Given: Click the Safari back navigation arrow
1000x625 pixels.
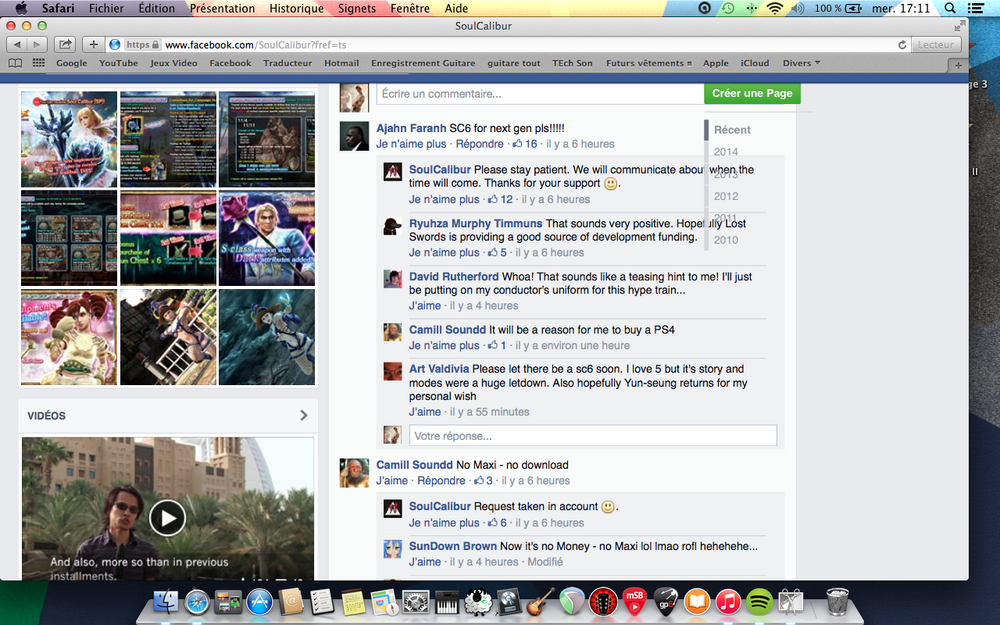Looking at the screenshot, I should point(17,44).
